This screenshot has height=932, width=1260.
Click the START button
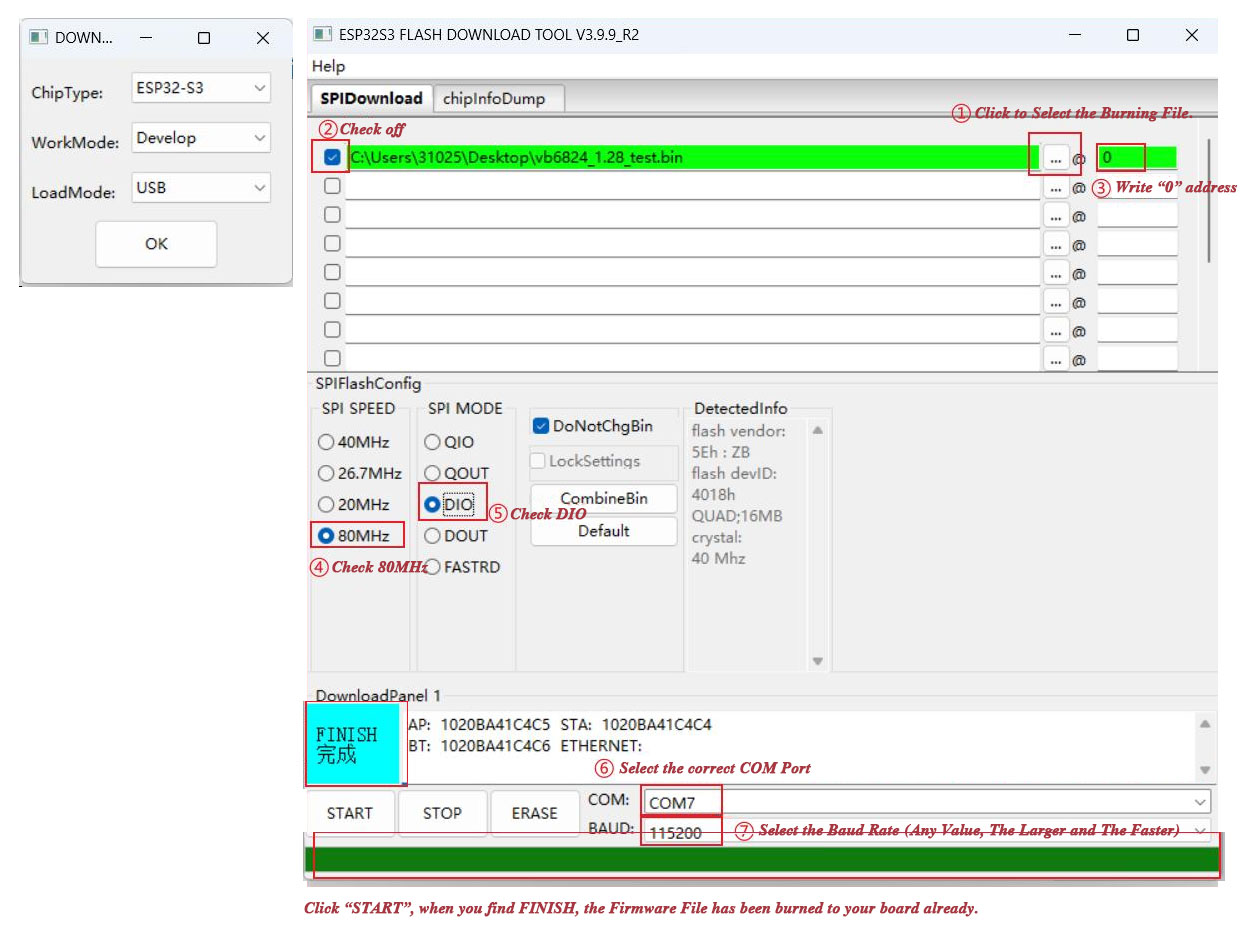(350, 813)
